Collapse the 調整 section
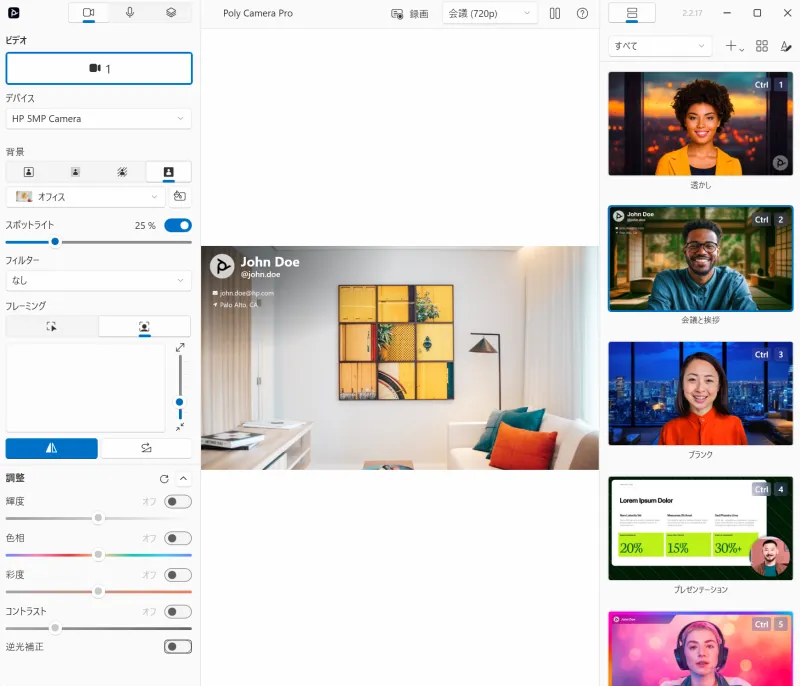Screen dimensions: 800x686 [184, 478]
